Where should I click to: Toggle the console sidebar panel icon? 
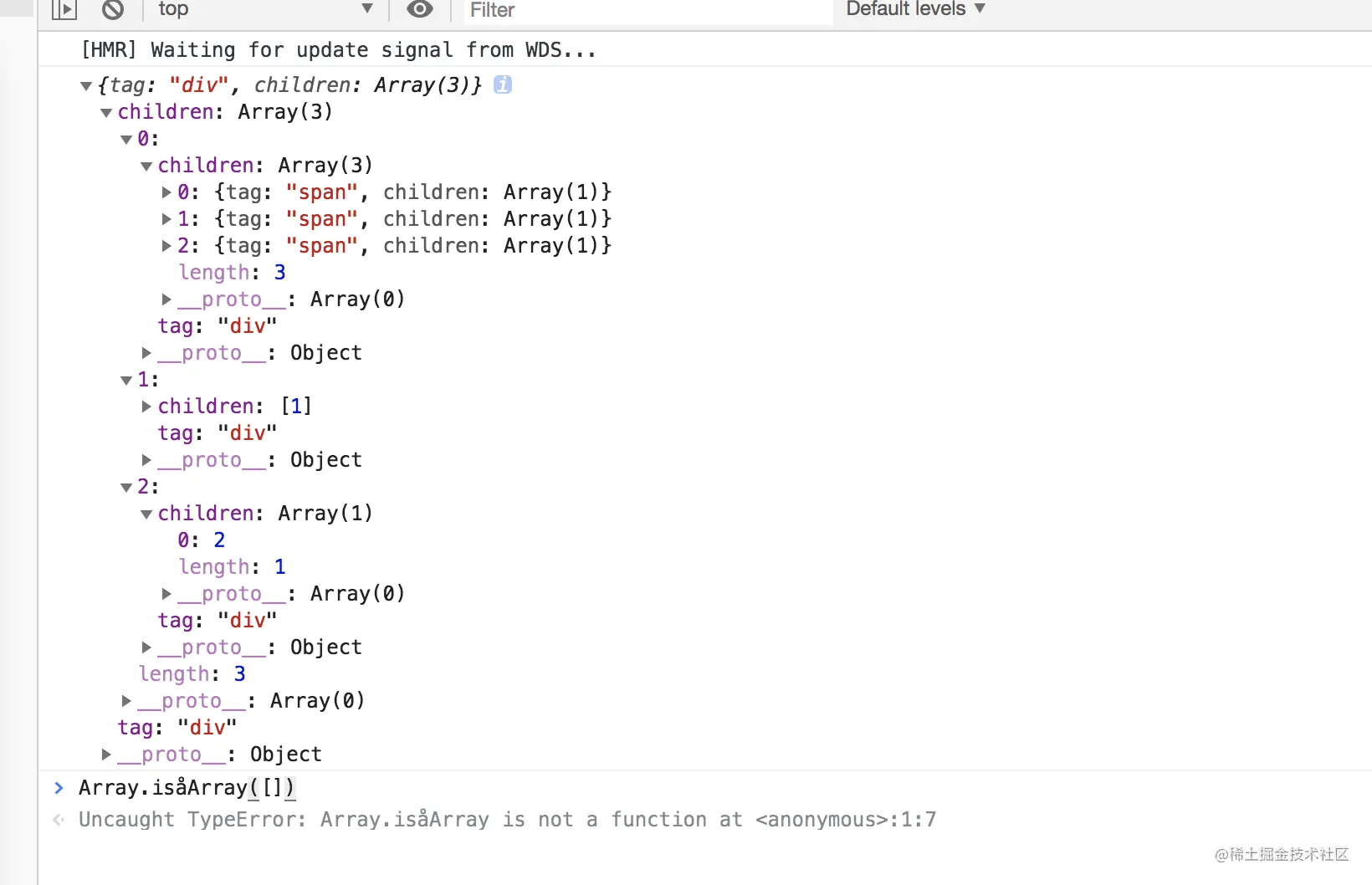(x=64, y=10)
